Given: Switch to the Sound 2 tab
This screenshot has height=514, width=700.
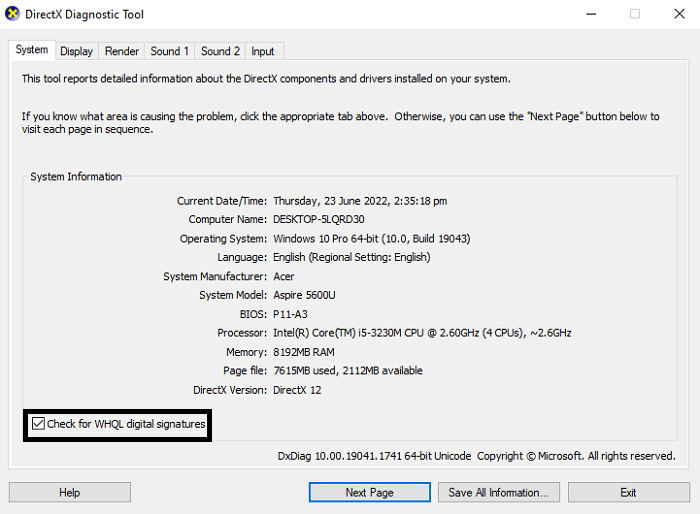Looking at the screenshot, I should [x=220, y=51].
